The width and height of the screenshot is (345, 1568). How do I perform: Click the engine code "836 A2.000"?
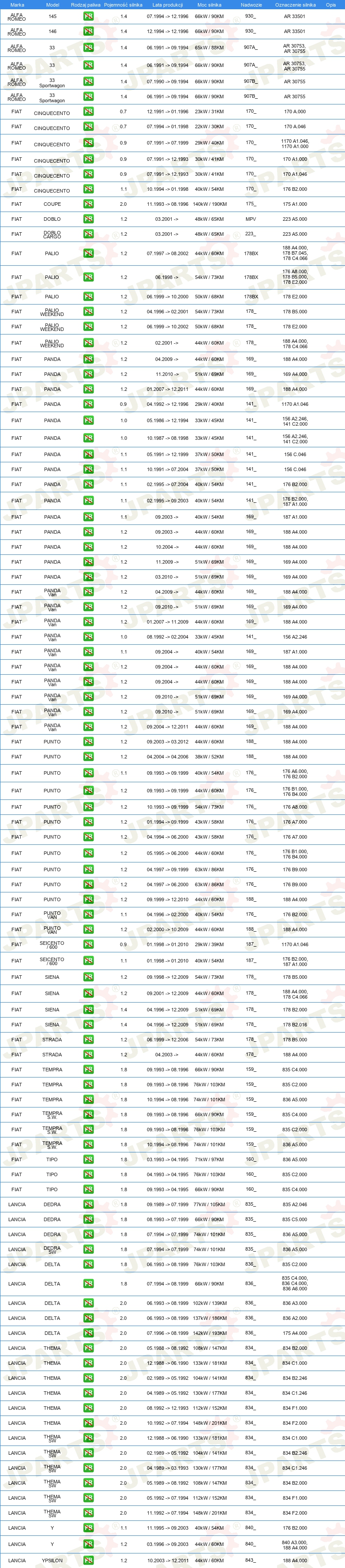(x=295, y=1319)
